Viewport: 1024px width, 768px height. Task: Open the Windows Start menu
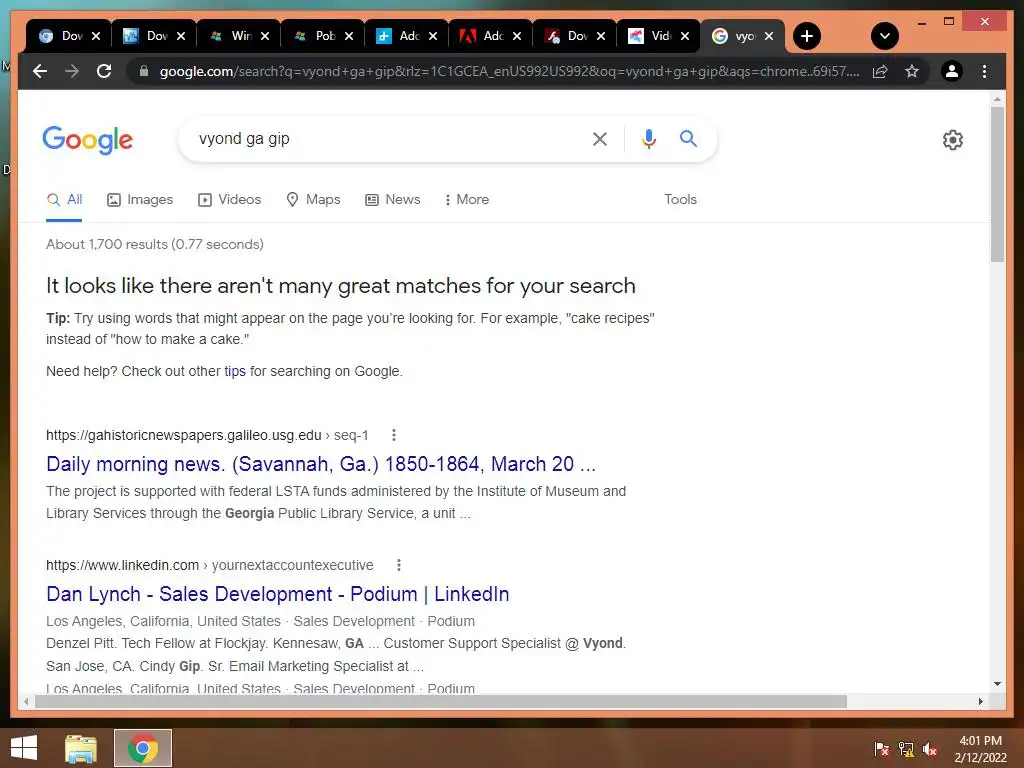pos(24,748)
